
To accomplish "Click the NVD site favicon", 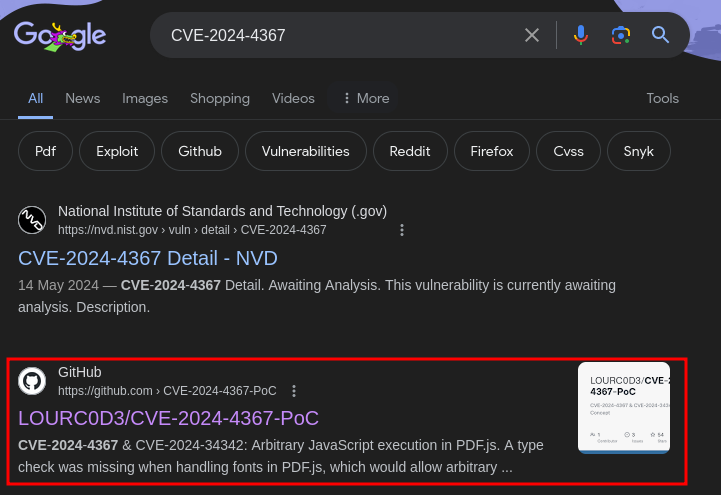I will 32,220.
